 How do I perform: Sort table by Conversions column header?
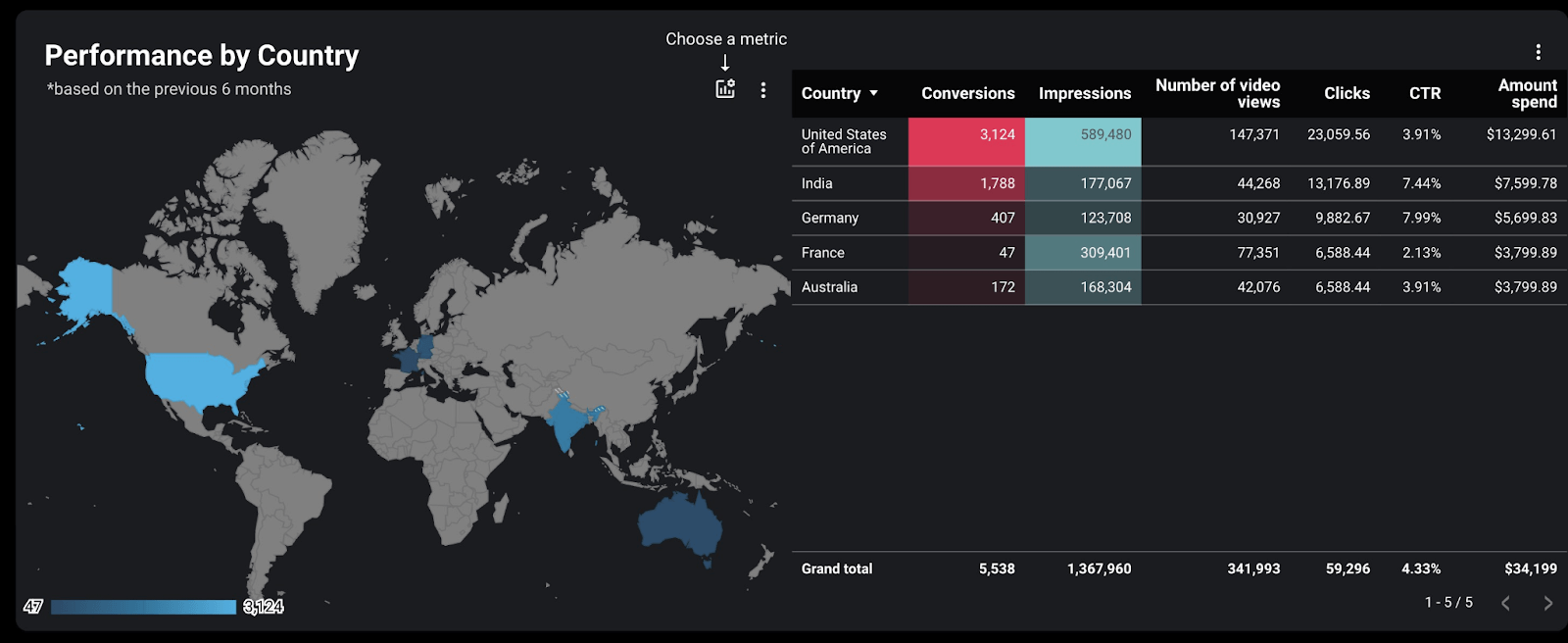pyautogui.click(x=967, y=93)
